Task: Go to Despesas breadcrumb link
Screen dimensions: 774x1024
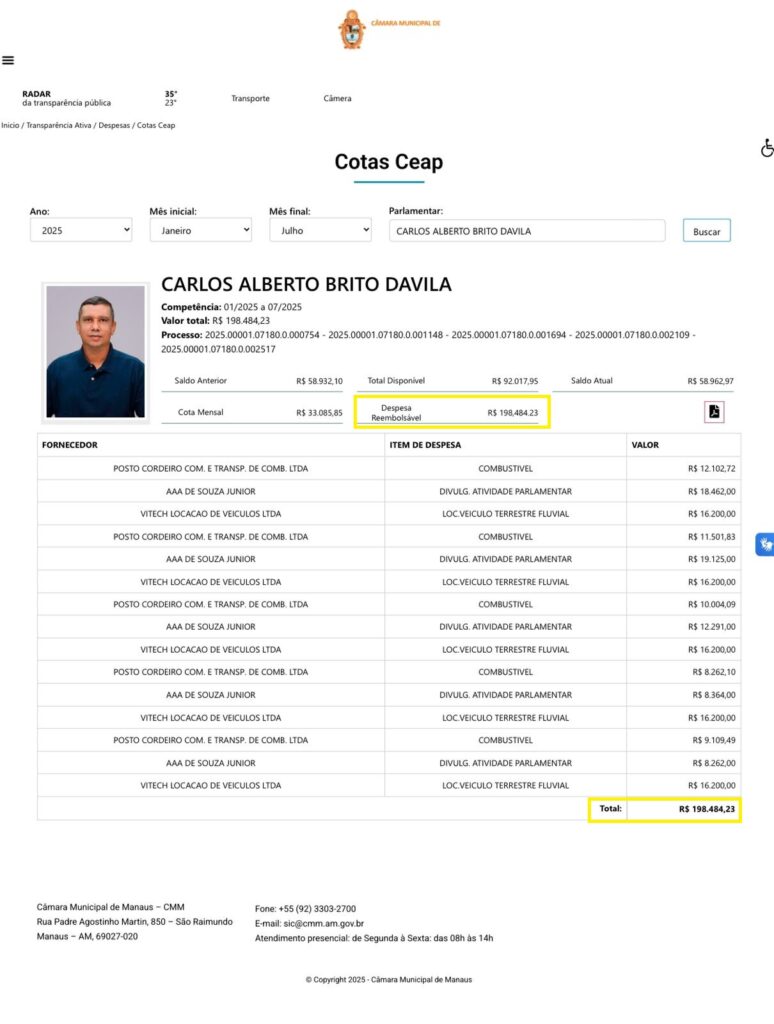Action: [x=114, y=125]
